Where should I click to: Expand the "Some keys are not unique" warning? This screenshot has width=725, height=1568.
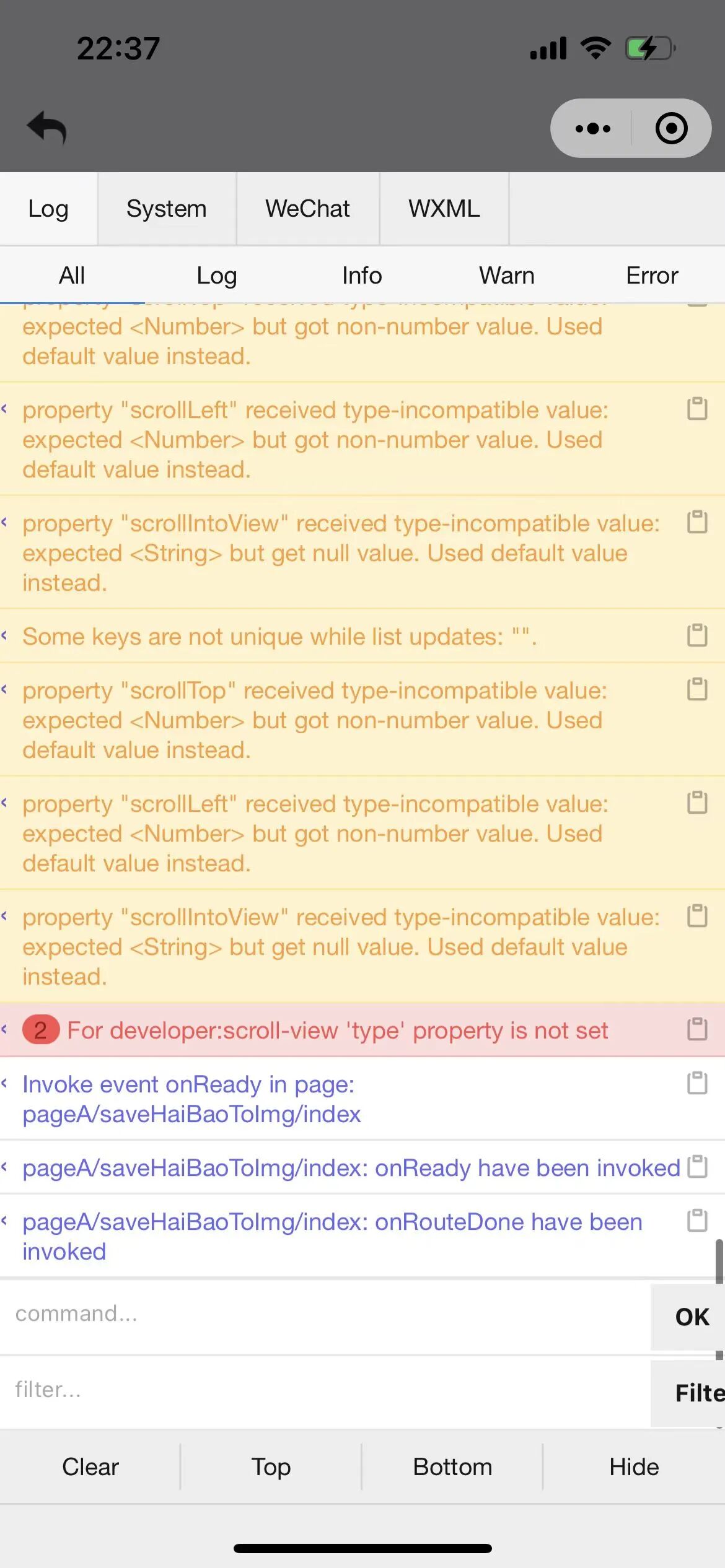point(5,635)
